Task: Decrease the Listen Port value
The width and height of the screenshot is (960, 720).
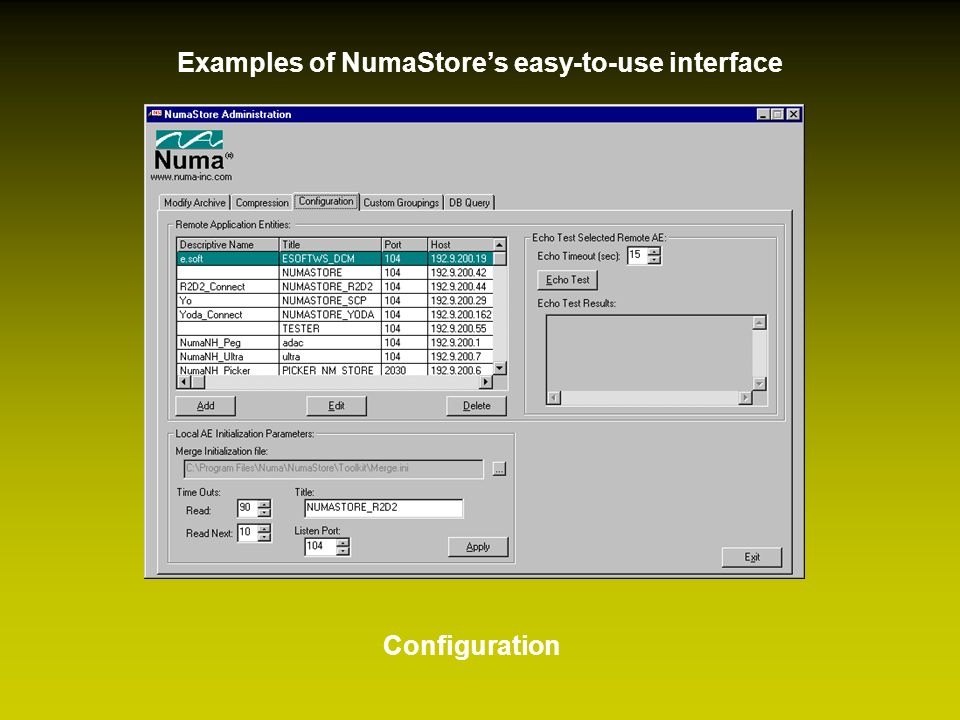Action: coord(343,551)
